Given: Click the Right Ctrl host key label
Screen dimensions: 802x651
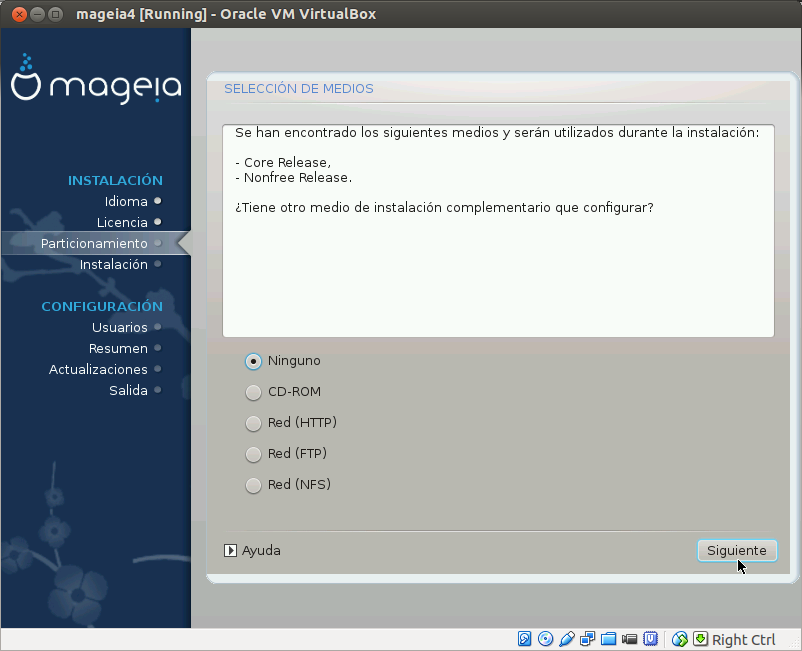Looking at the screenshot, I should [743, 639].
